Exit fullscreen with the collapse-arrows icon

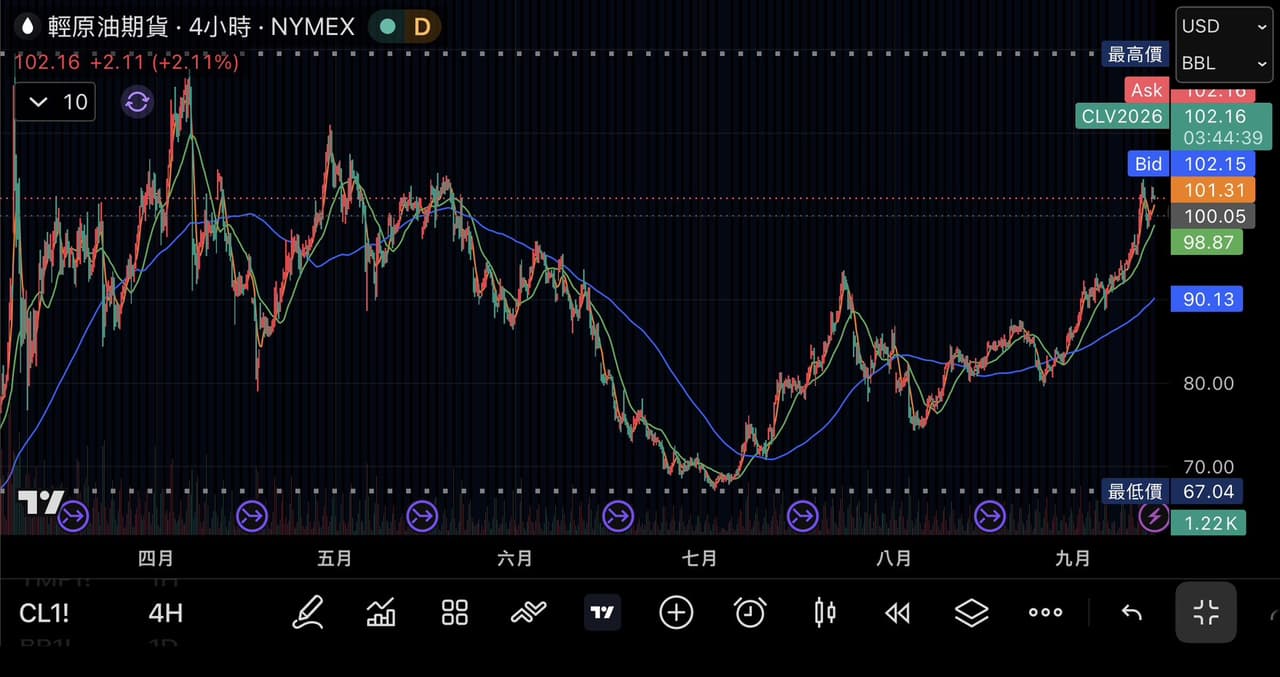1206,612
